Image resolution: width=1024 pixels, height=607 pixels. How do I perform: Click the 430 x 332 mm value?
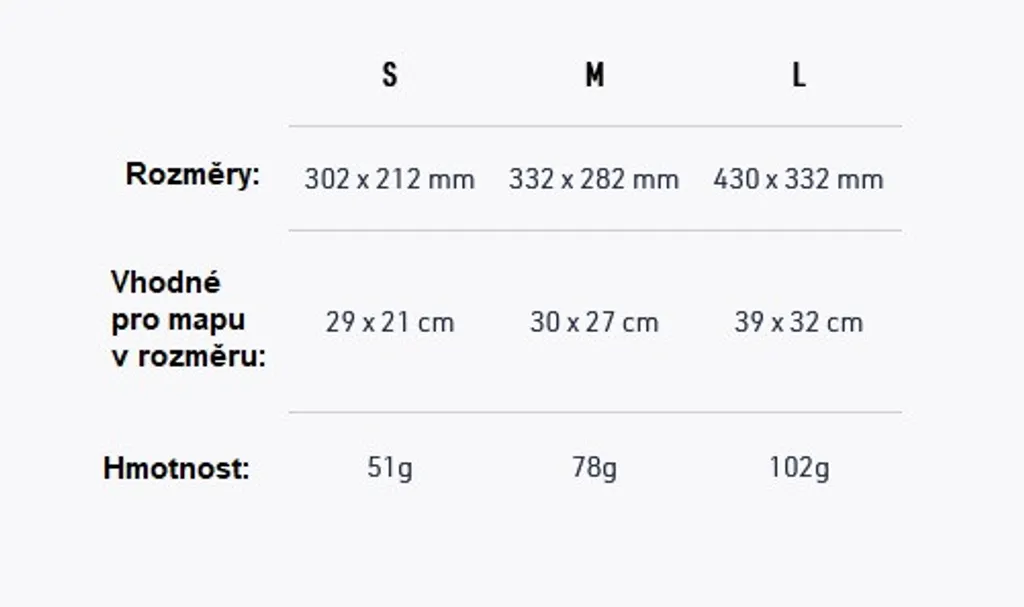coord(799,179)
